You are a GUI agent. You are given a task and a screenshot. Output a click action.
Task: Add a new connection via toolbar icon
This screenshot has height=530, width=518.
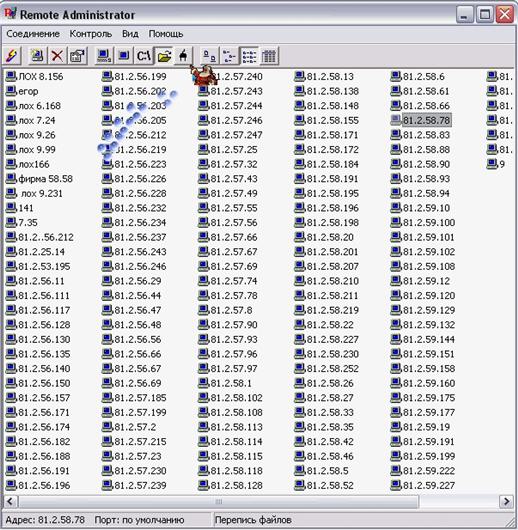coord(37,56)
